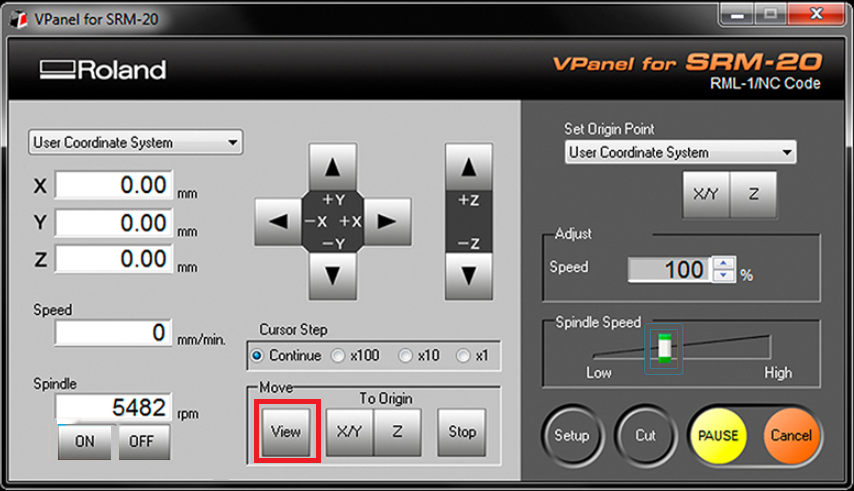
Task: Select the x100 cursor step option
Action: 338,356
